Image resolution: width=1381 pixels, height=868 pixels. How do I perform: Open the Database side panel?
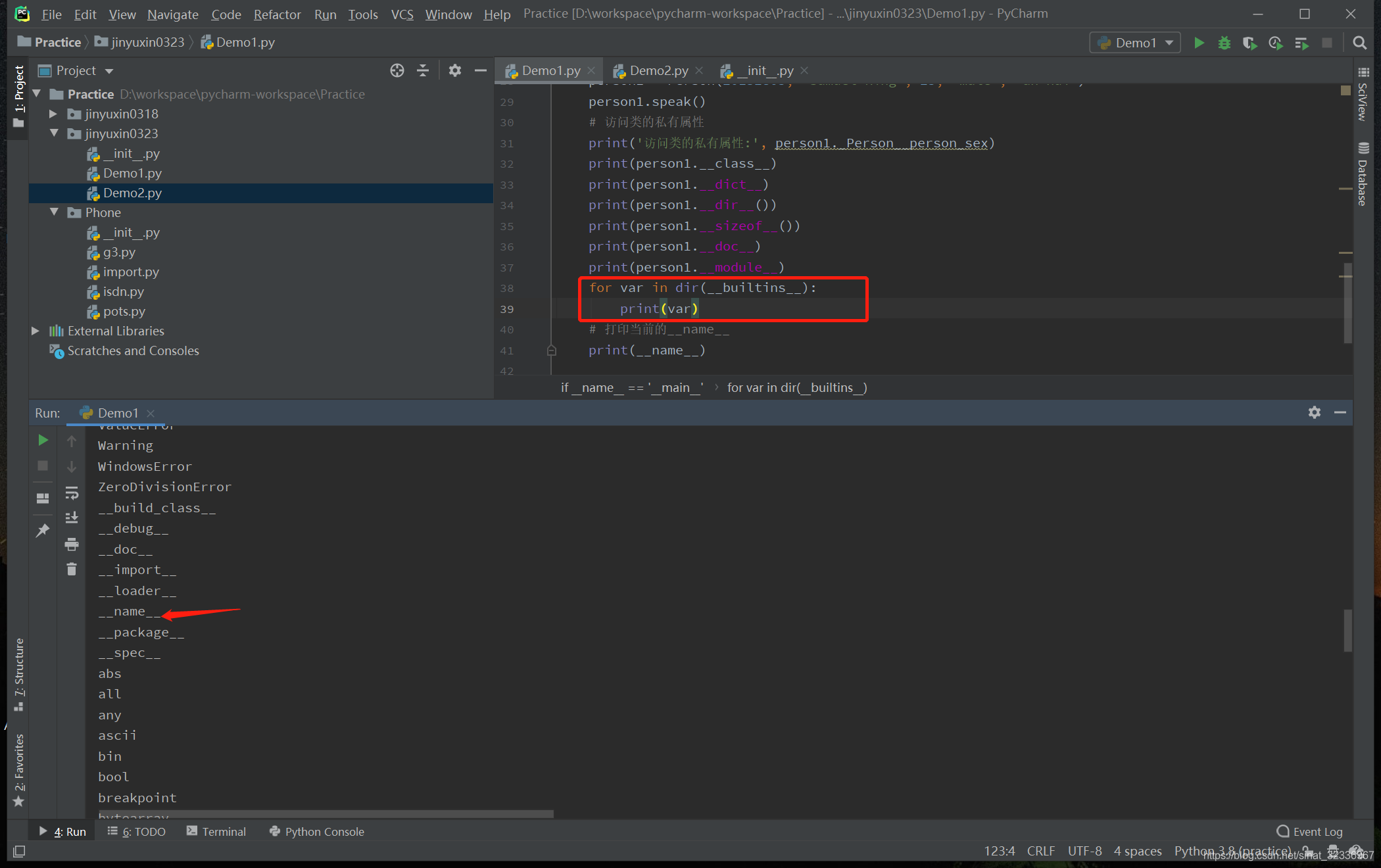(x=1363, y=174)
